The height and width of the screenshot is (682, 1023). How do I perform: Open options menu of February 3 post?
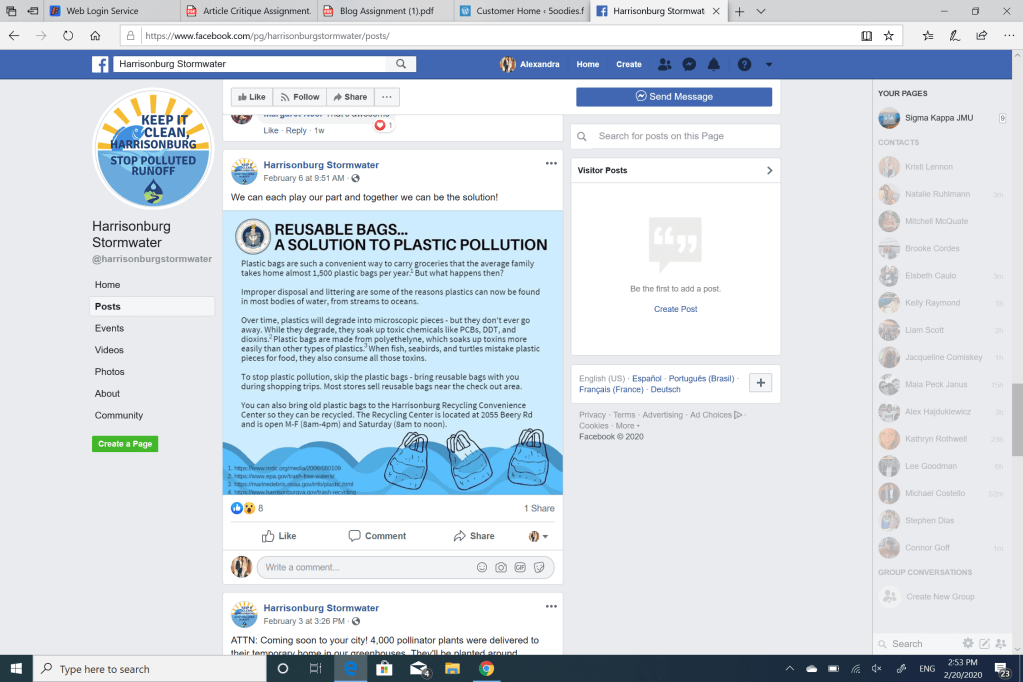[x=551, y=606]
